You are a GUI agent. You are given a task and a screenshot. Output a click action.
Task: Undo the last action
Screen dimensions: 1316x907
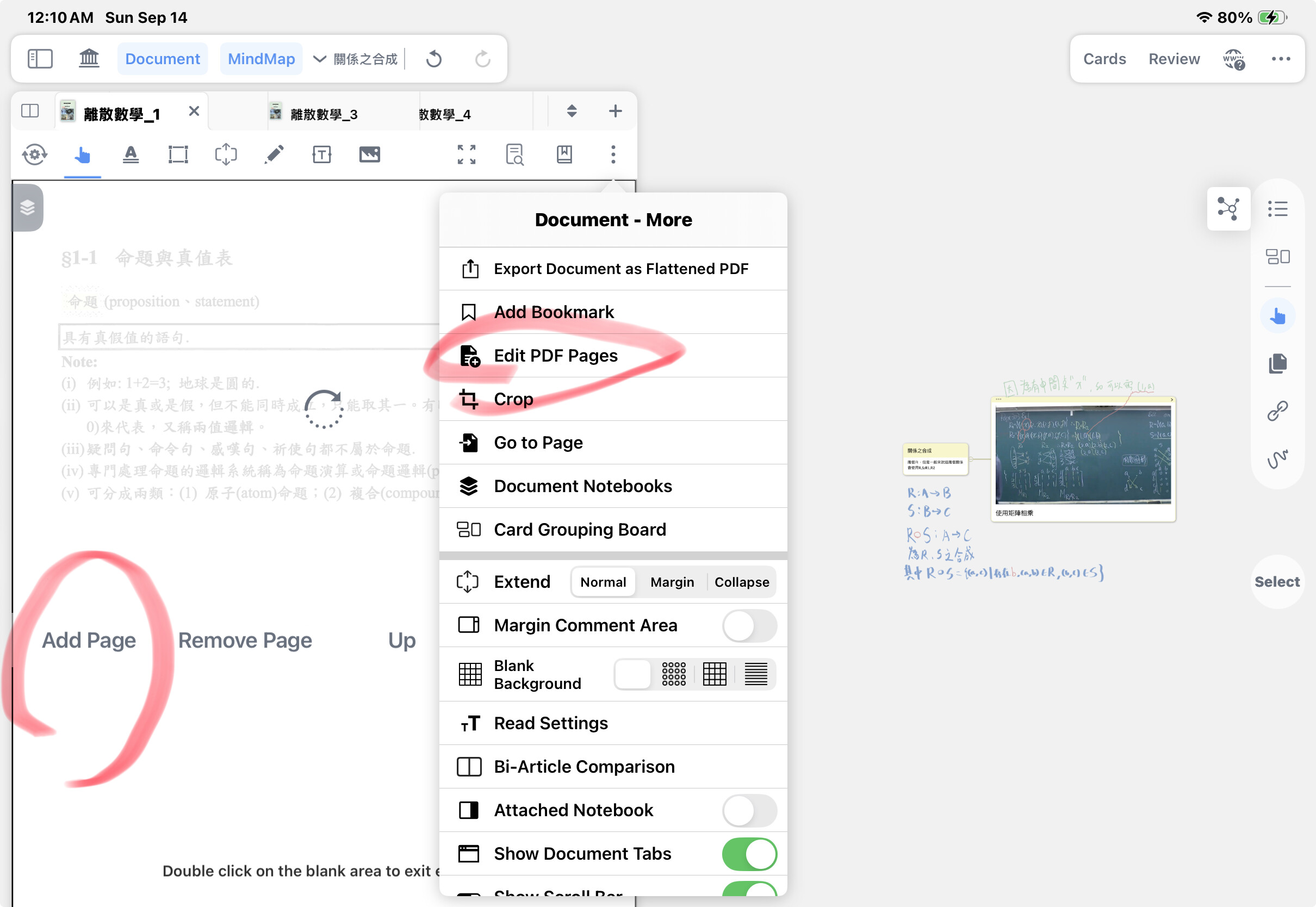[434, 59]
